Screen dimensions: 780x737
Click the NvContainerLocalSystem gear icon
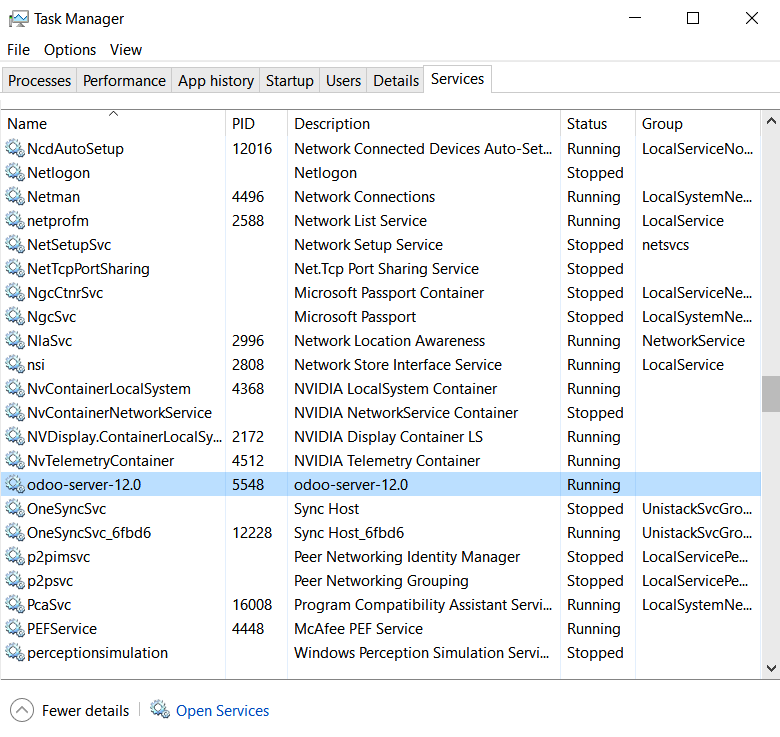pyautogui.click(x=15, y=388)
